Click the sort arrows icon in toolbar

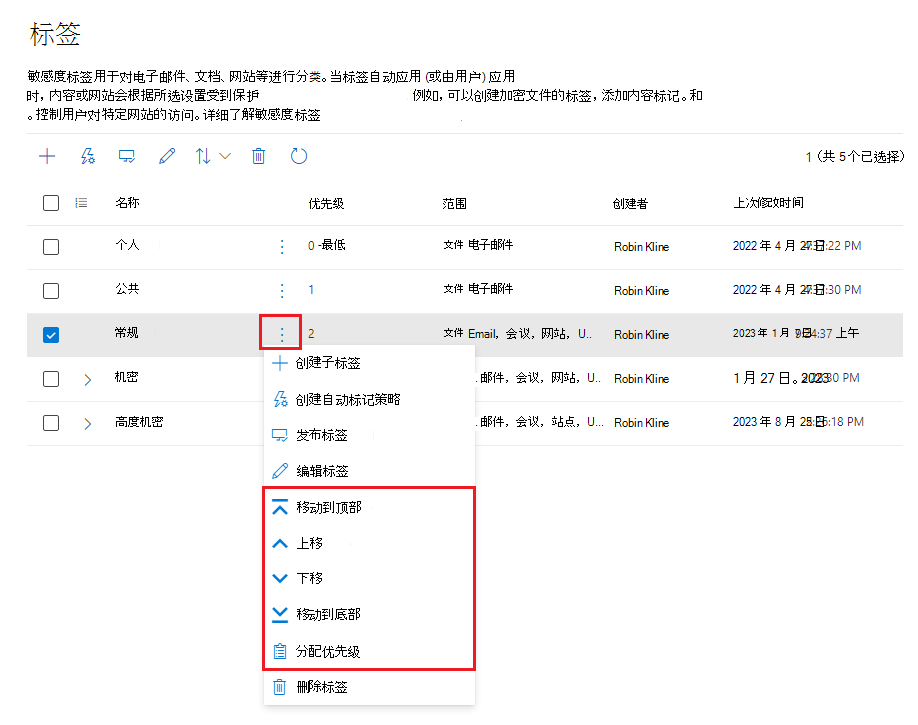click(204, 156)
